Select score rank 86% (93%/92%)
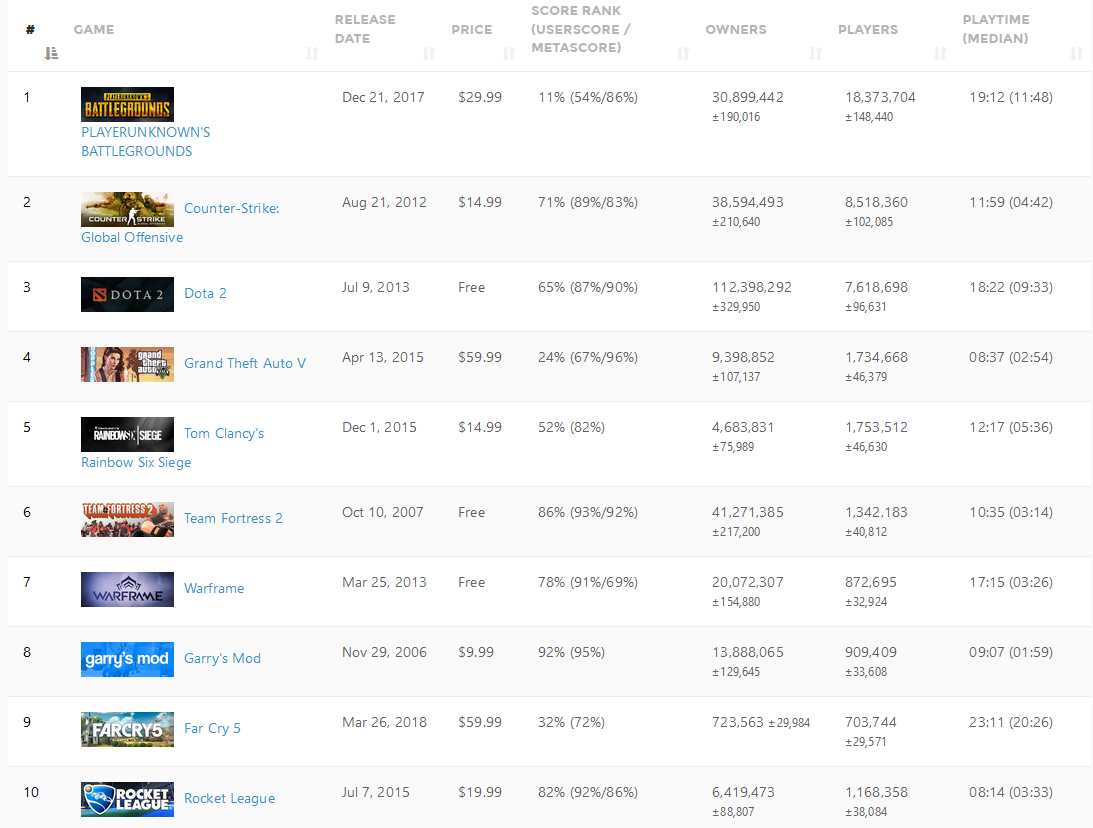 pos(588,512)
